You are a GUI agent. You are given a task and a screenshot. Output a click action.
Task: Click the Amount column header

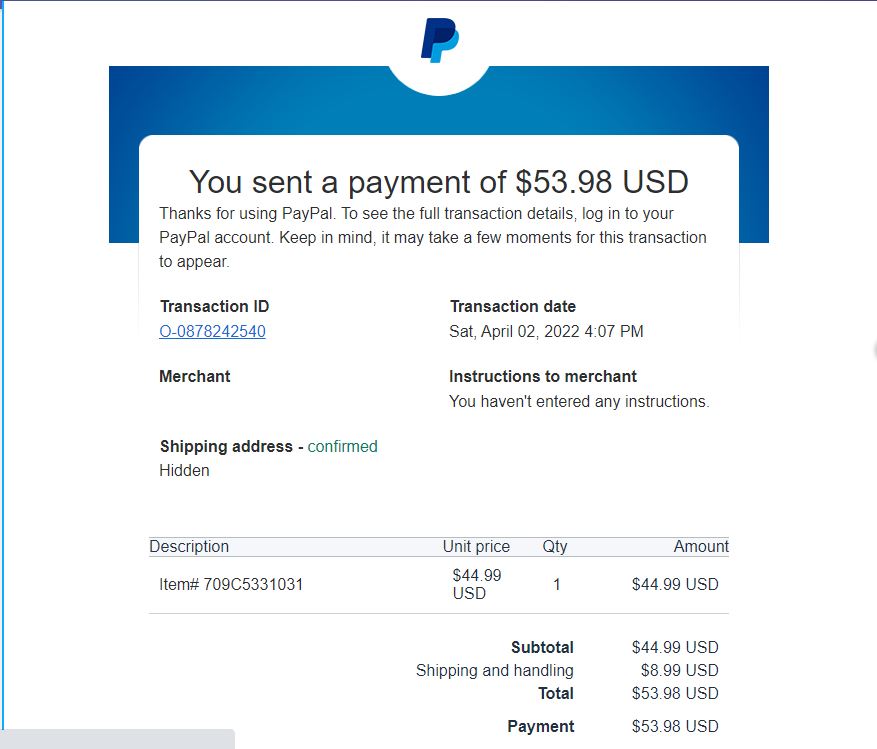[x=701, y=547]
